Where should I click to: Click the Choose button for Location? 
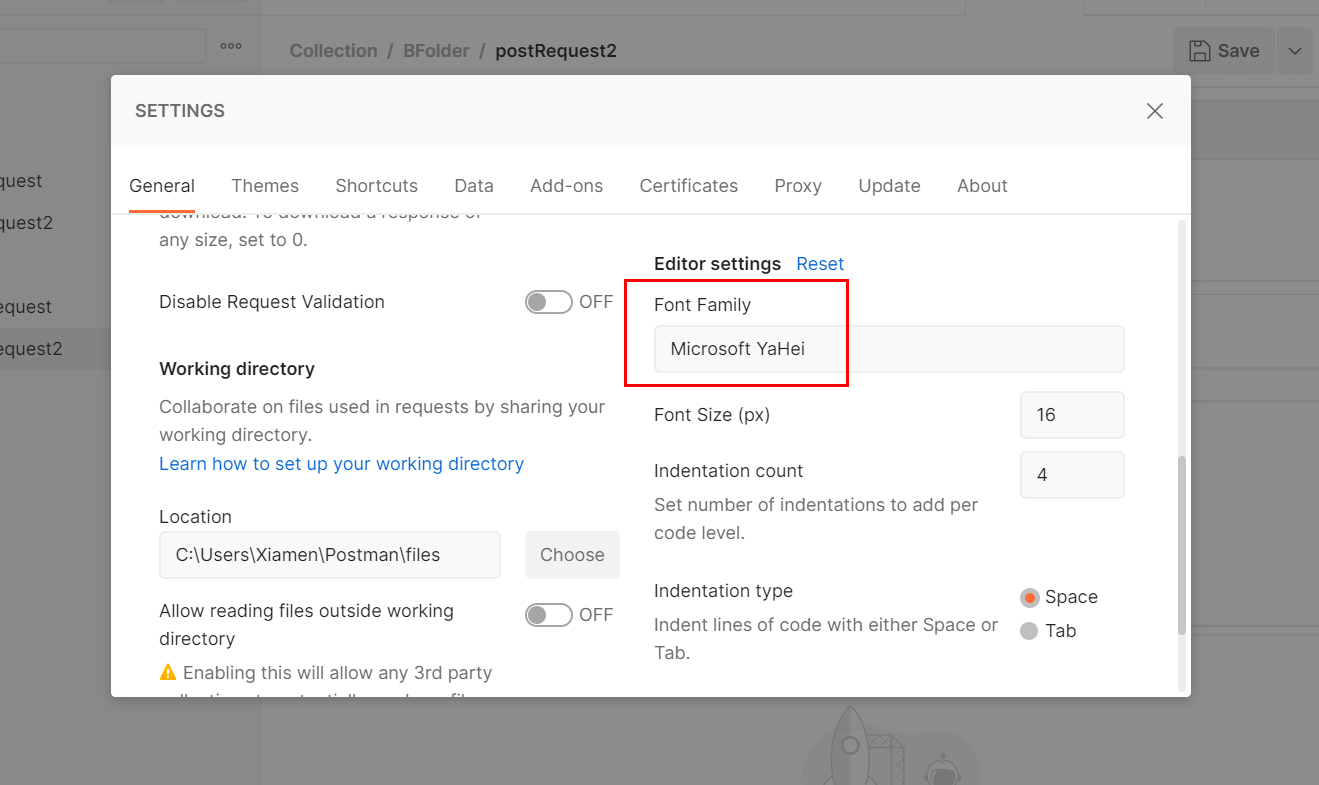tap(572, 555)
